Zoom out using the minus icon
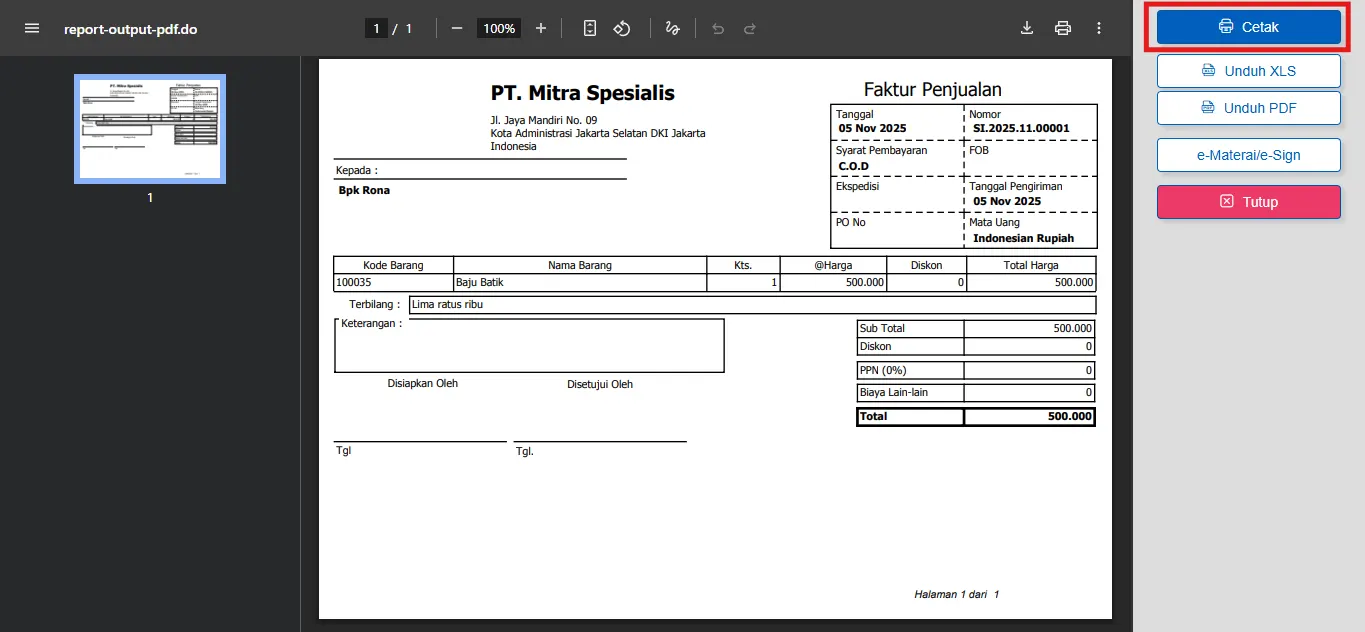 [x=457, y=28]
